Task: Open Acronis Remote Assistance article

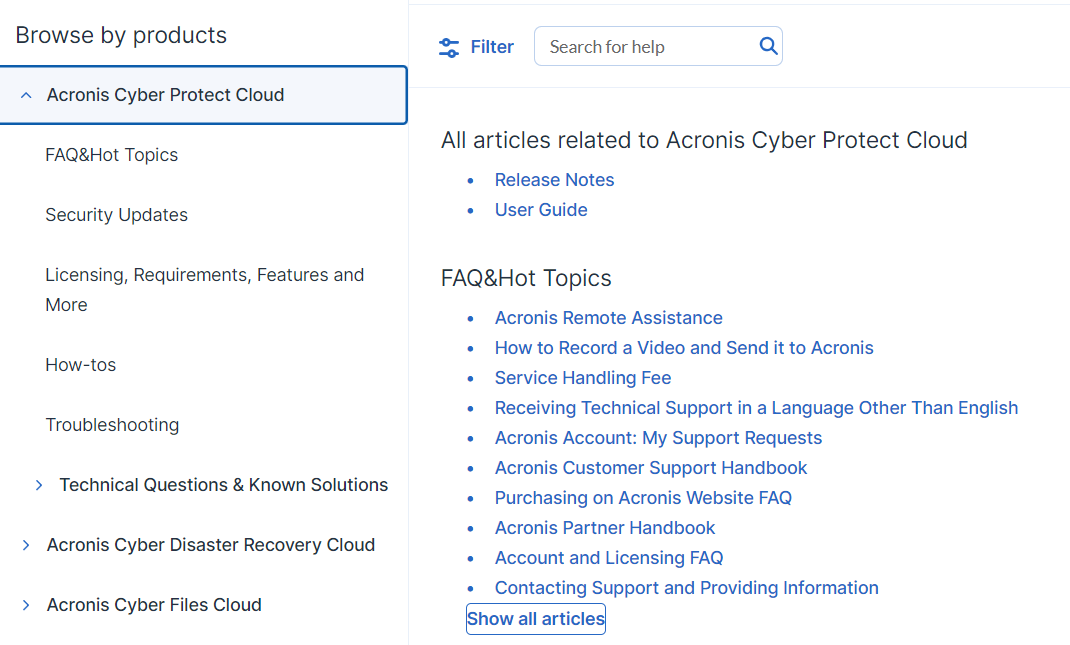Action: [x=608, y=318]
